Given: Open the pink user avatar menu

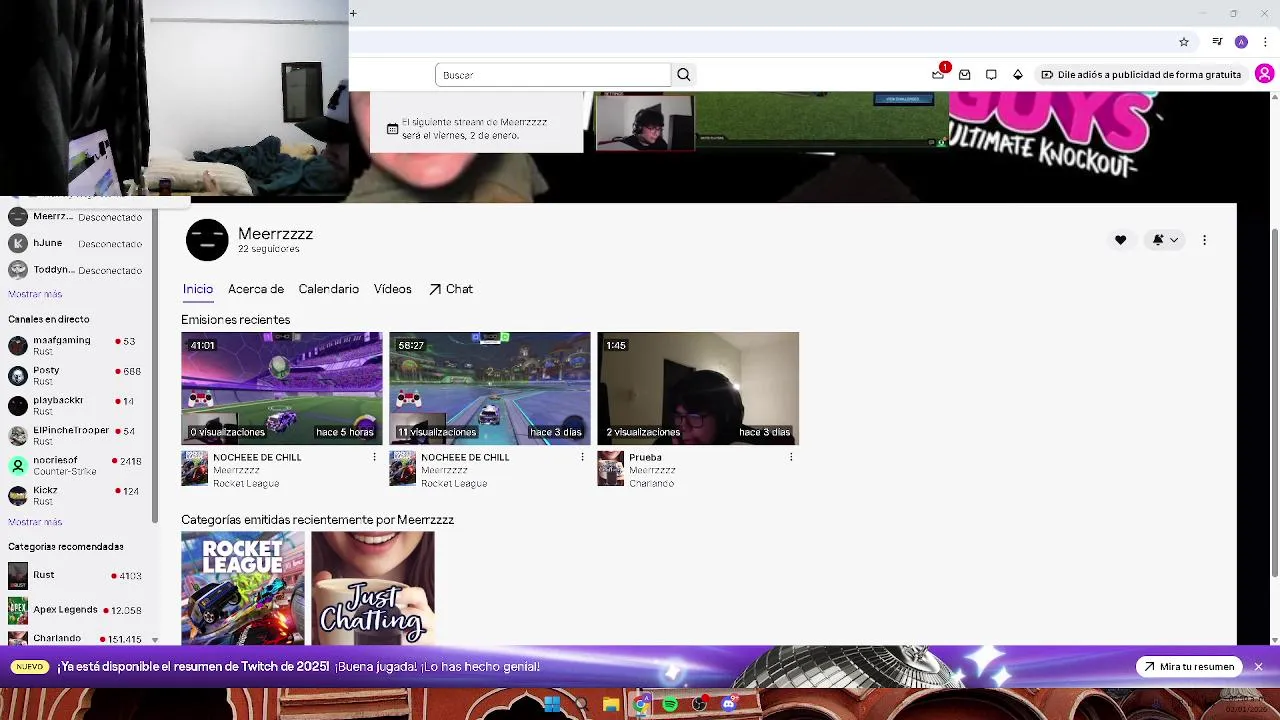Looking at the screenshot, I should [1264, 74].
